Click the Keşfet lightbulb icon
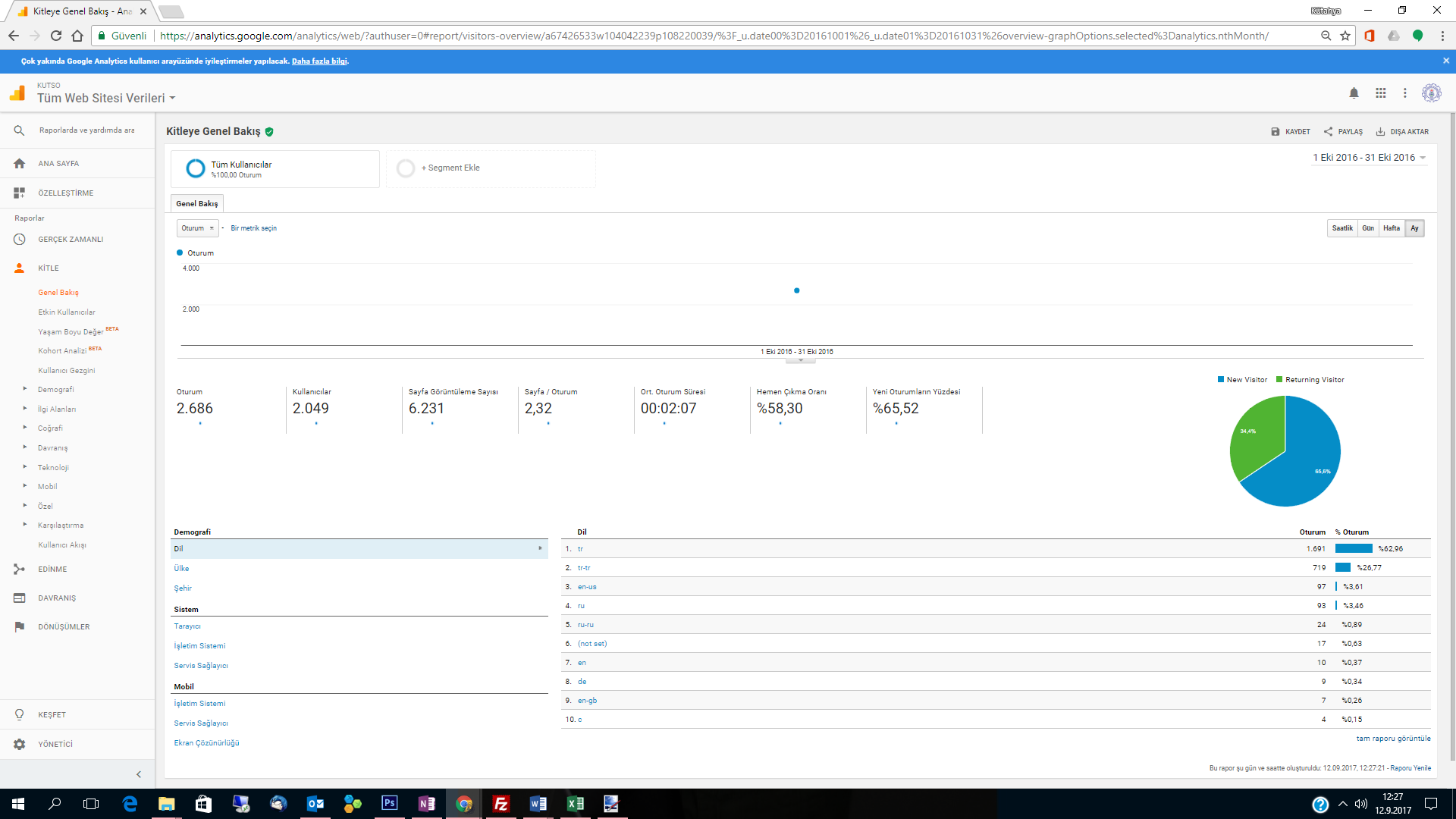The height and width of the screenshot is (819, 1456). [x=20, y=715]
